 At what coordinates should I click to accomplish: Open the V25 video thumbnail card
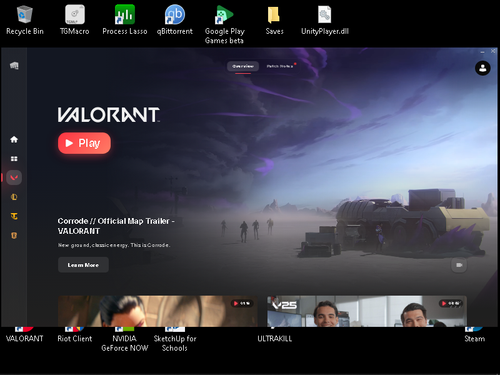point(367,311)
